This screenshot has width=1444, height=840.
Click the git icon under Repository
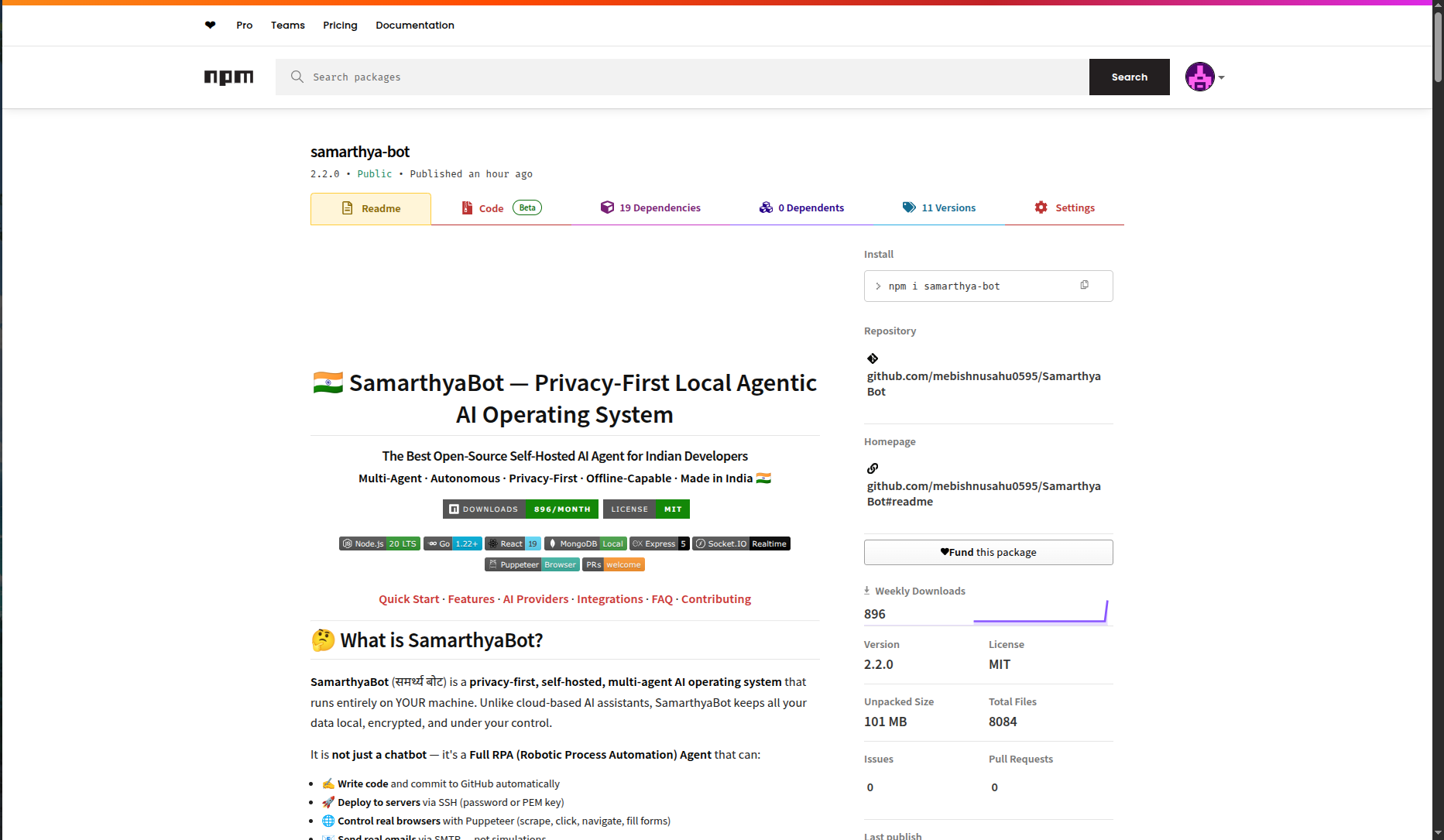click(x=872, y=358)
